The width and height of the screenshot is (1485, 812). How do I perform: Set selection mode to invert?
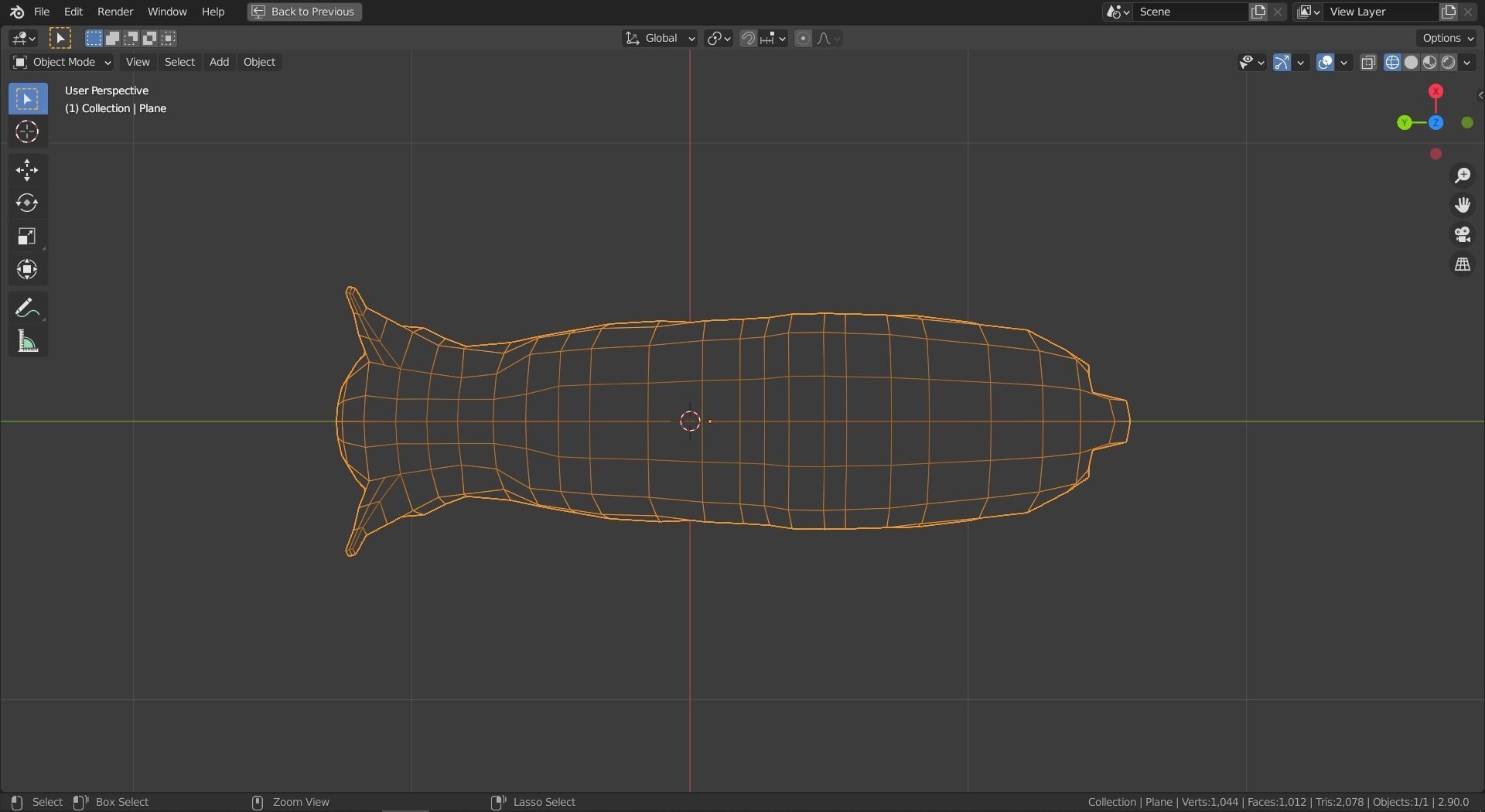click(x=149, y=38)
